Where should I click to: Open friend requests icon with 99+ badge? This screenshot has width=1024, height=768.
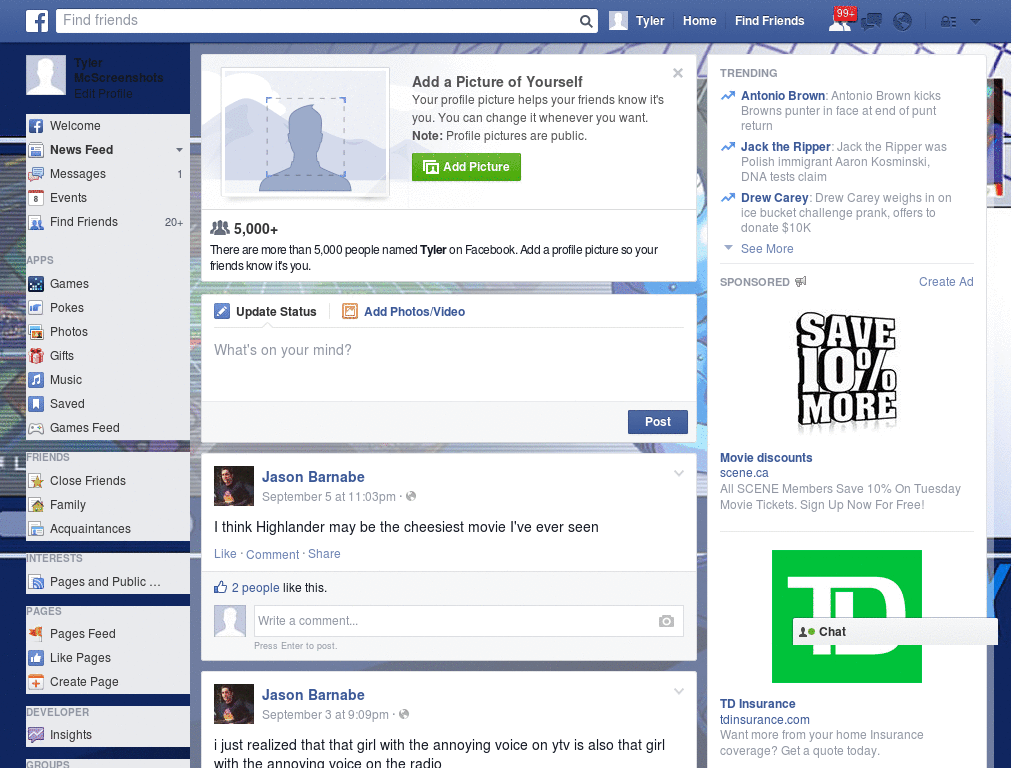841,20
